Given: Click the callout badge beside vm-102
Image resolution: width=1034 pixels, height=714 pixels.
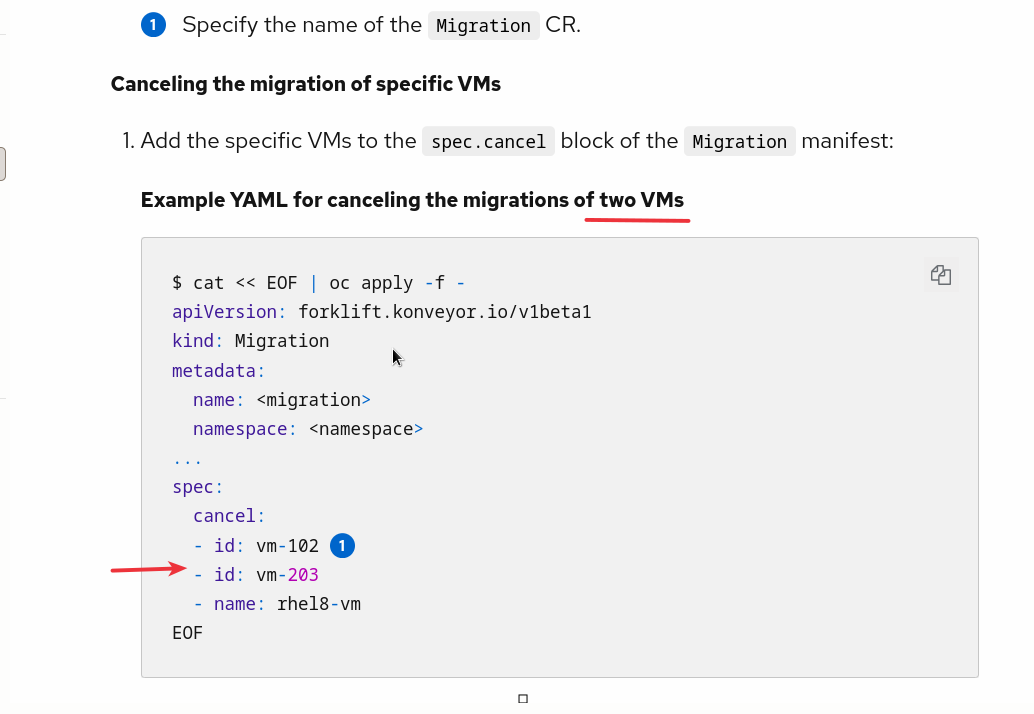Looking at the screenshot, I should click(x=342, y=546).
